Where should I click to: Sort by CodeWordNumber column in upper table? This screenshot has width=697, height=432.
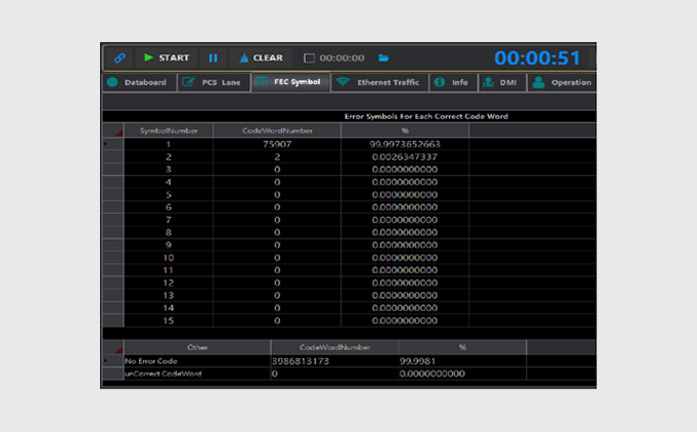click(x=277, y=131)
